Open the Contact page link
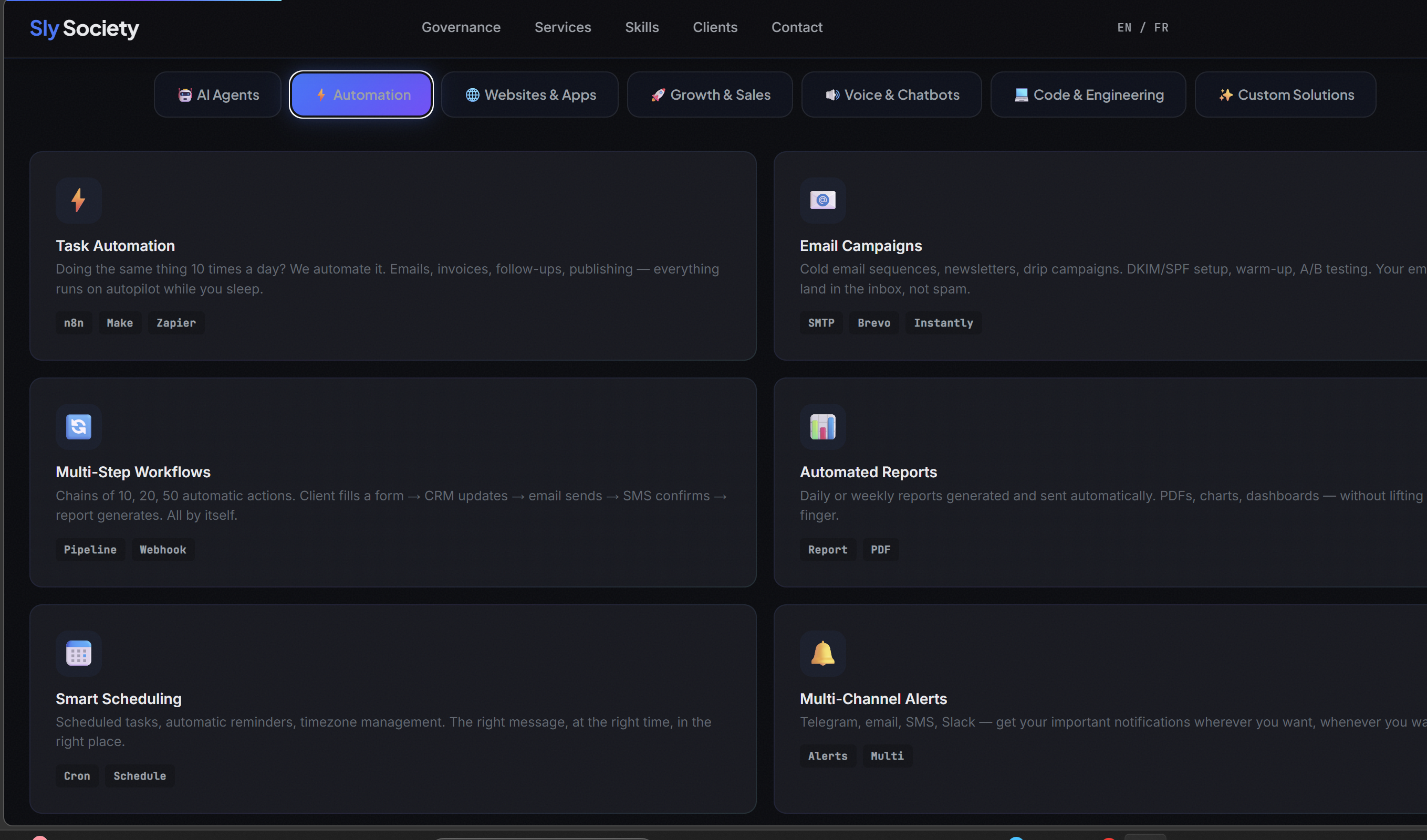Screen dimensions: 1427x840 point(796,27)
